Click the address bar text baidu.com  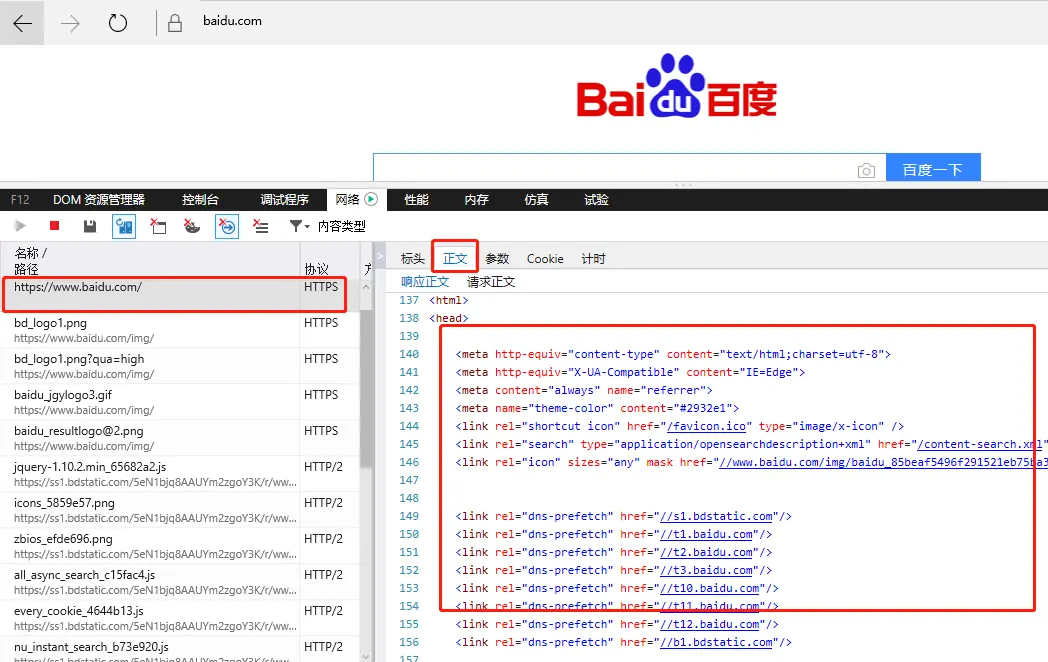(x=232, y=21)
